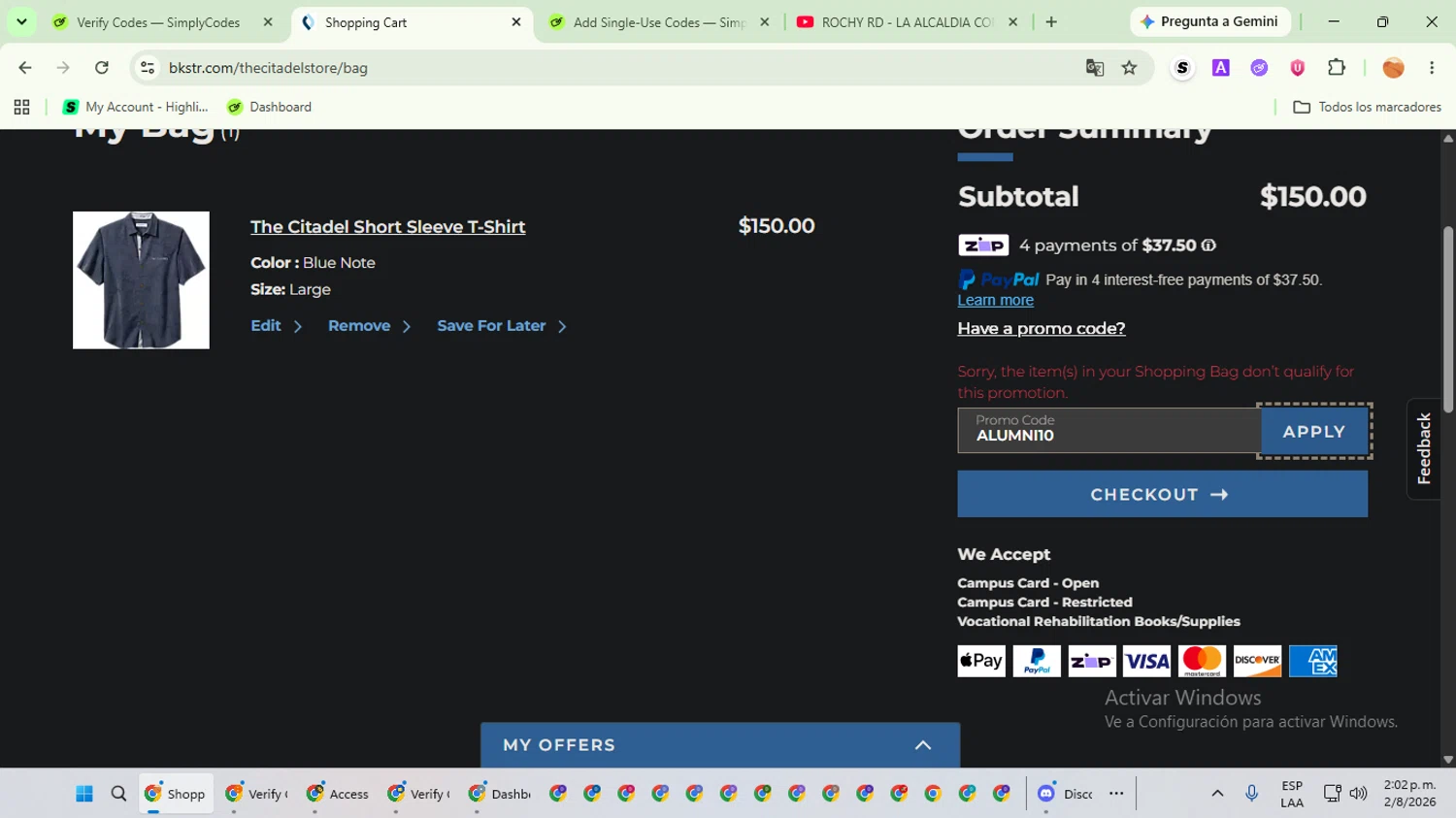
Task: Open network settings tray icon
Action: tap(1332, 794)
